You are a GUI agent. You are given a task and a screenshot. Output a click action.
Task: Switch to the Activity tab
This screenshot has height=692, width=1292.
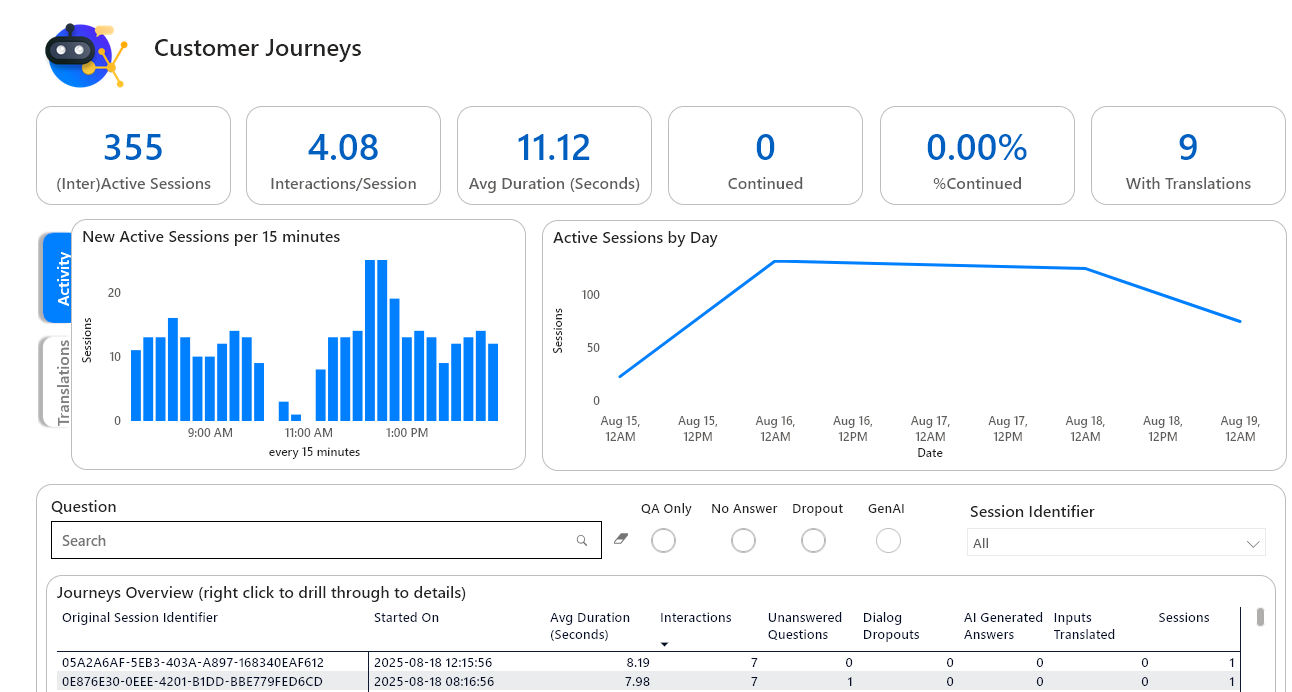[60, 278]
